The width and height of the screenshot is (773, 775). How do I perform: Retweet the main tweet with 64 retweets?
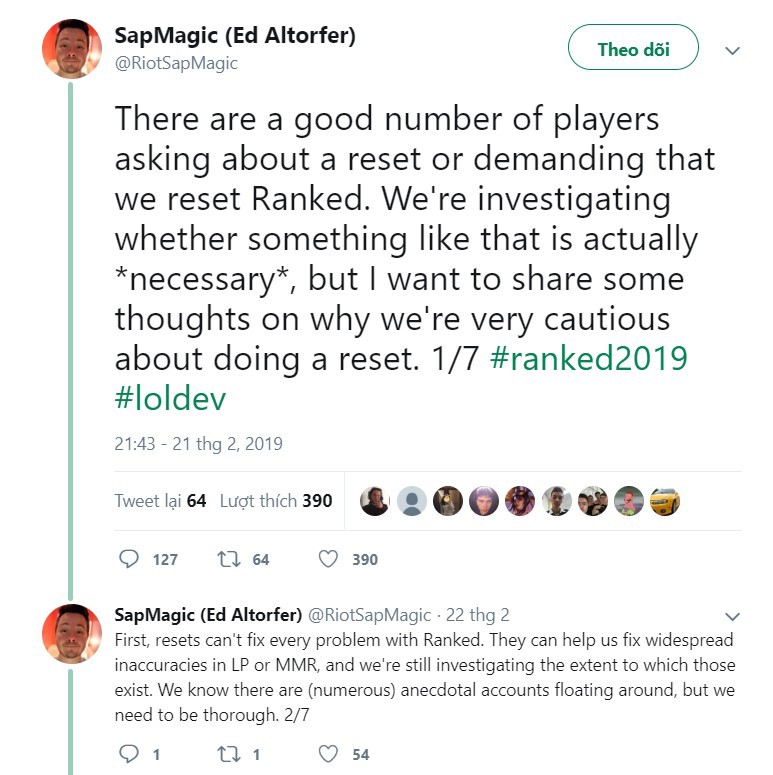tap(229, 559)
